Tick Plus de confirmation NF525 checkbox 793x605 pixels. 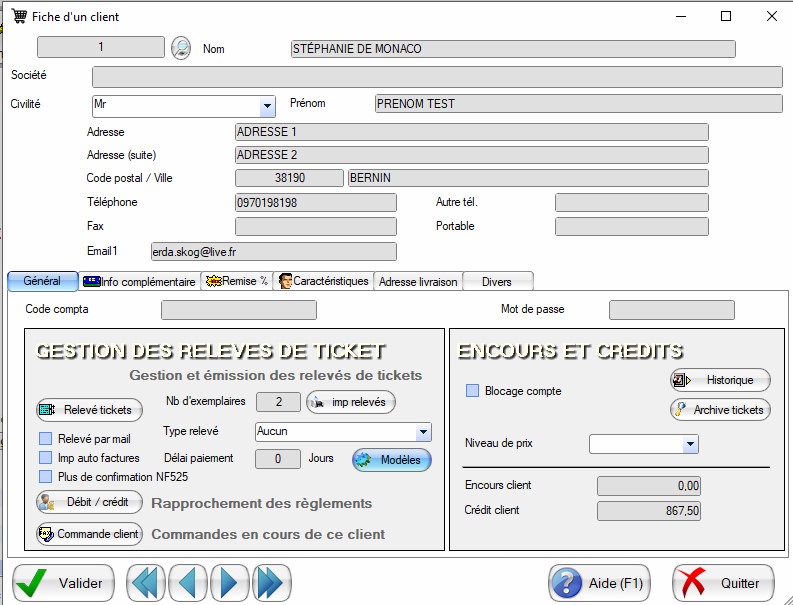pos(45,476)
